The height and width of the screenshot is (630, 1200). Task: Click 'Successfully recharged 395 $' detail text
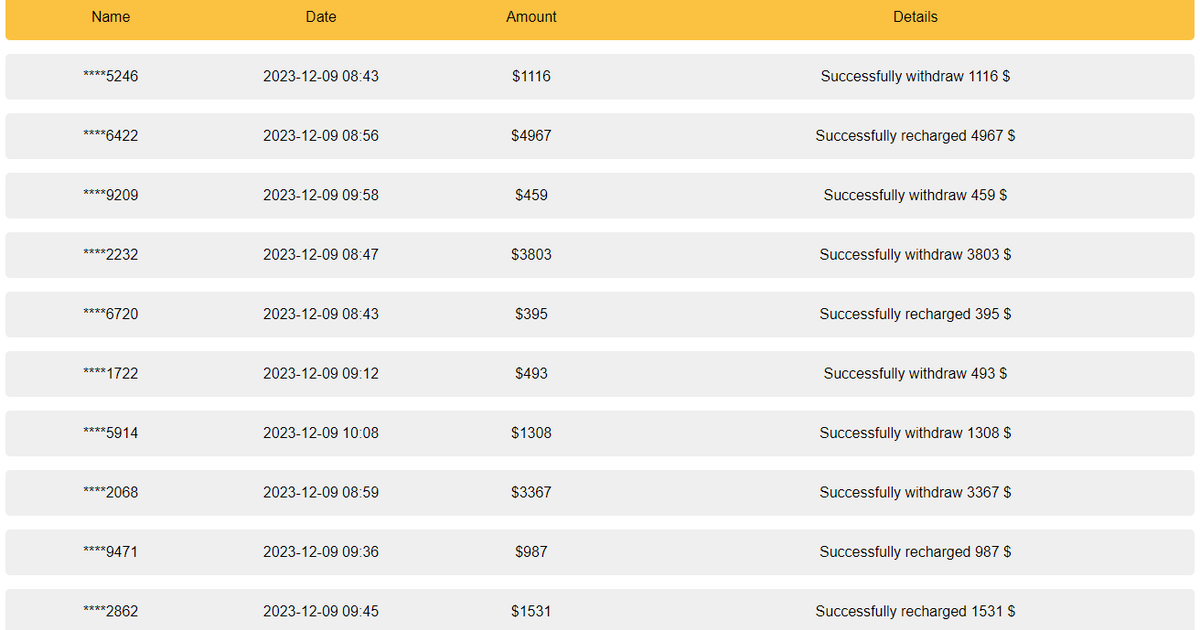coord(915,314)
